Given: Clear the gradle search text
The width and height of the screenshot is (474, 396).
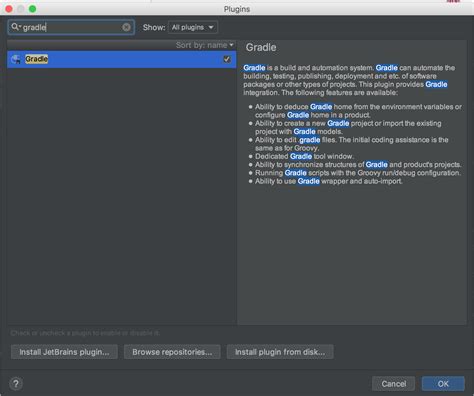Looking at the screenshot, I should (126, 27).
